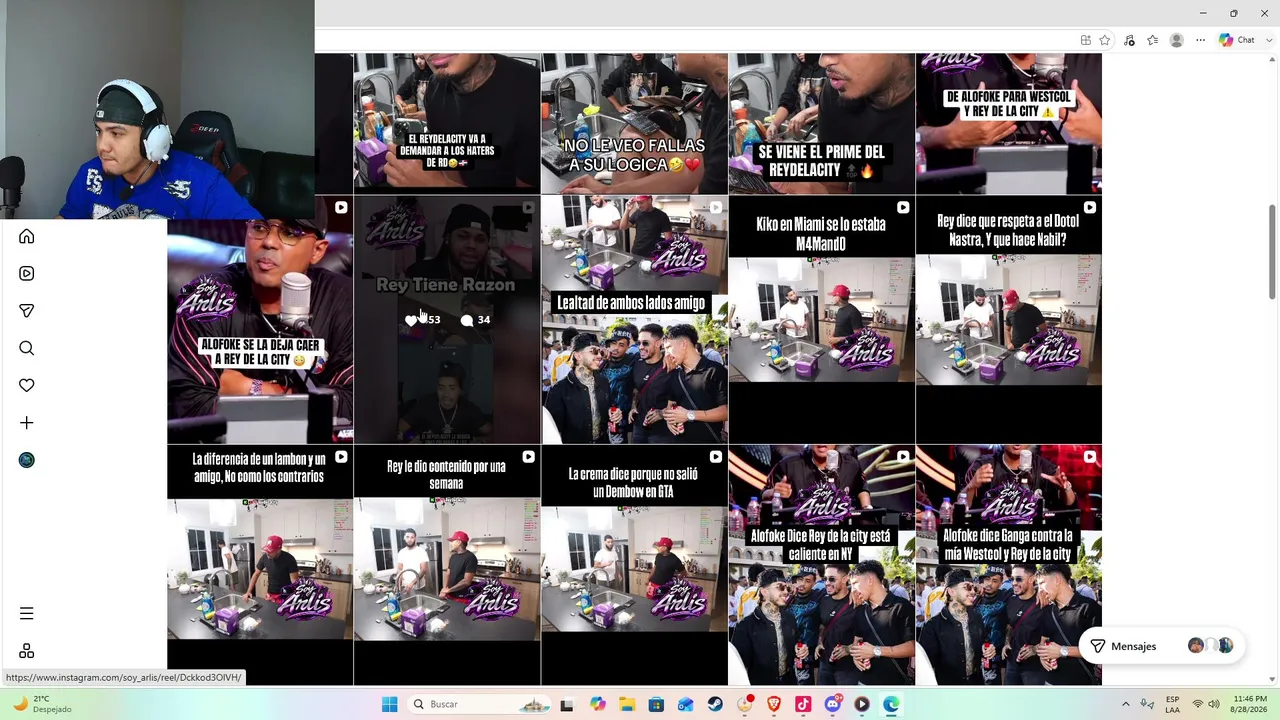Open Copilot Chat in Edge
This screenshot has width=1280, height=720.
pyautogui.click(x=1237, y=40)
